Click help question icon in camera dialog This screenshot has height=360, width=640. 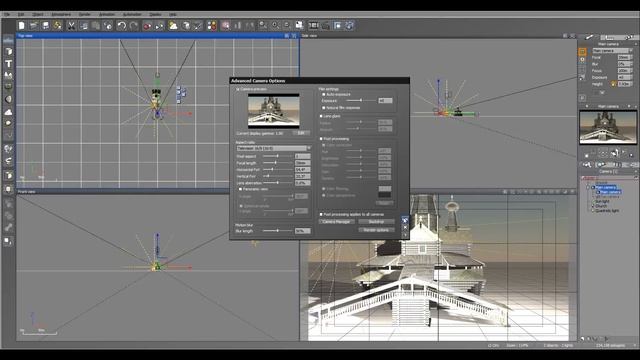coord(405,235)
